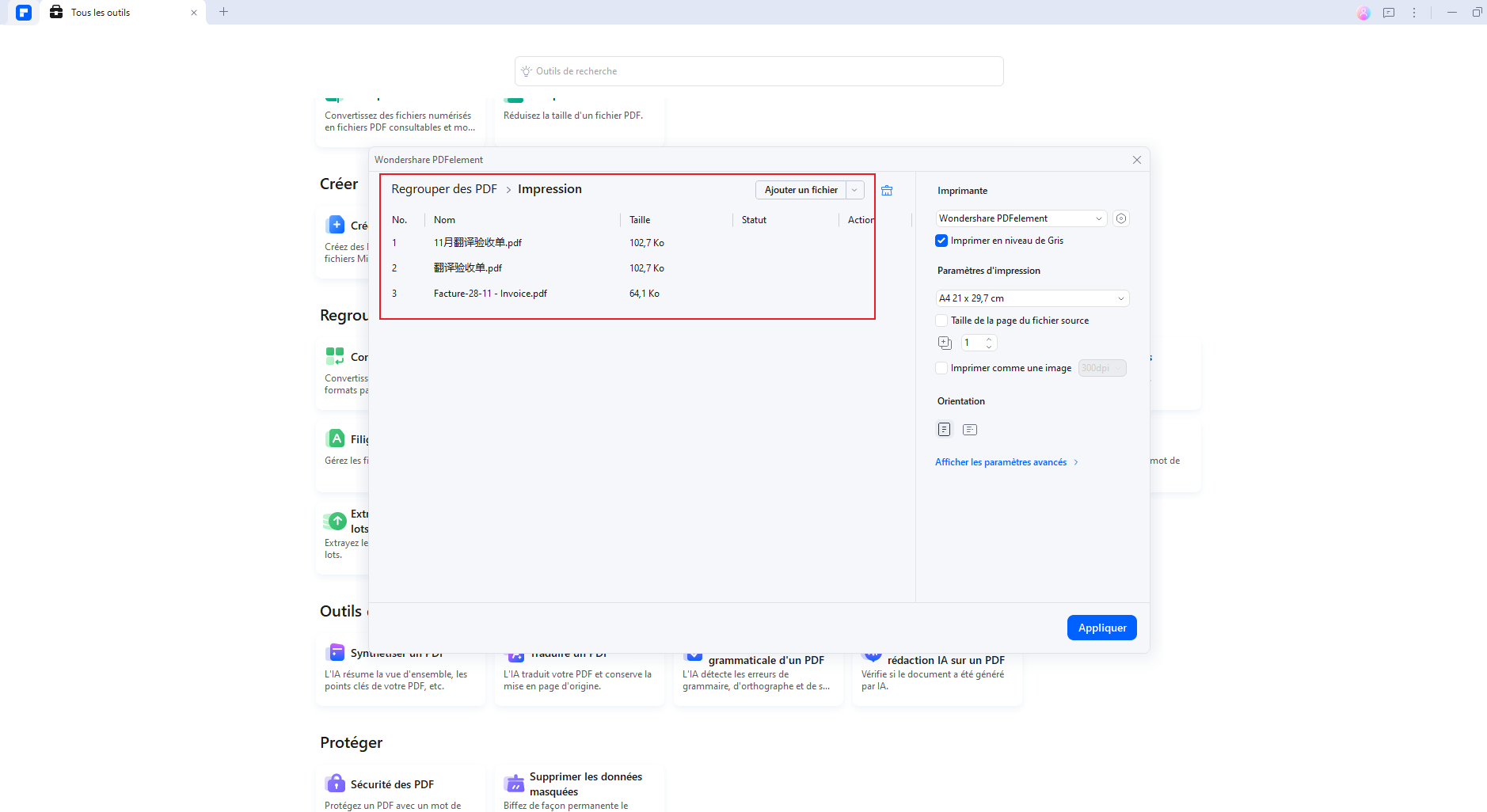The height and width of the screenshot is (812, 1487).
Task: Clear the file list with trash icon
Action: tap(887, 190)
